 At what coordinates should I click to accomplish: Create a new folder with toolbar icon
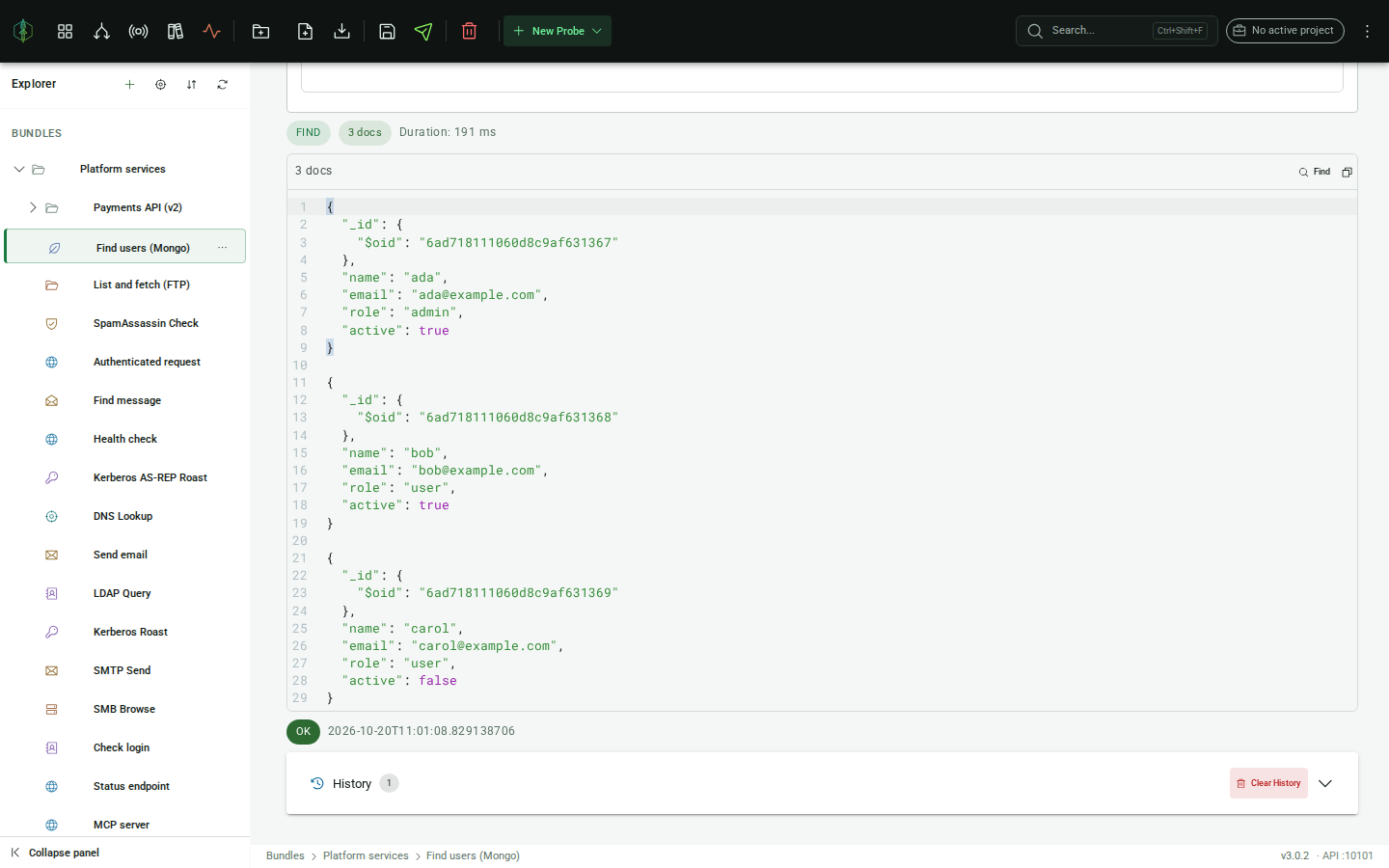coord(260,31)
